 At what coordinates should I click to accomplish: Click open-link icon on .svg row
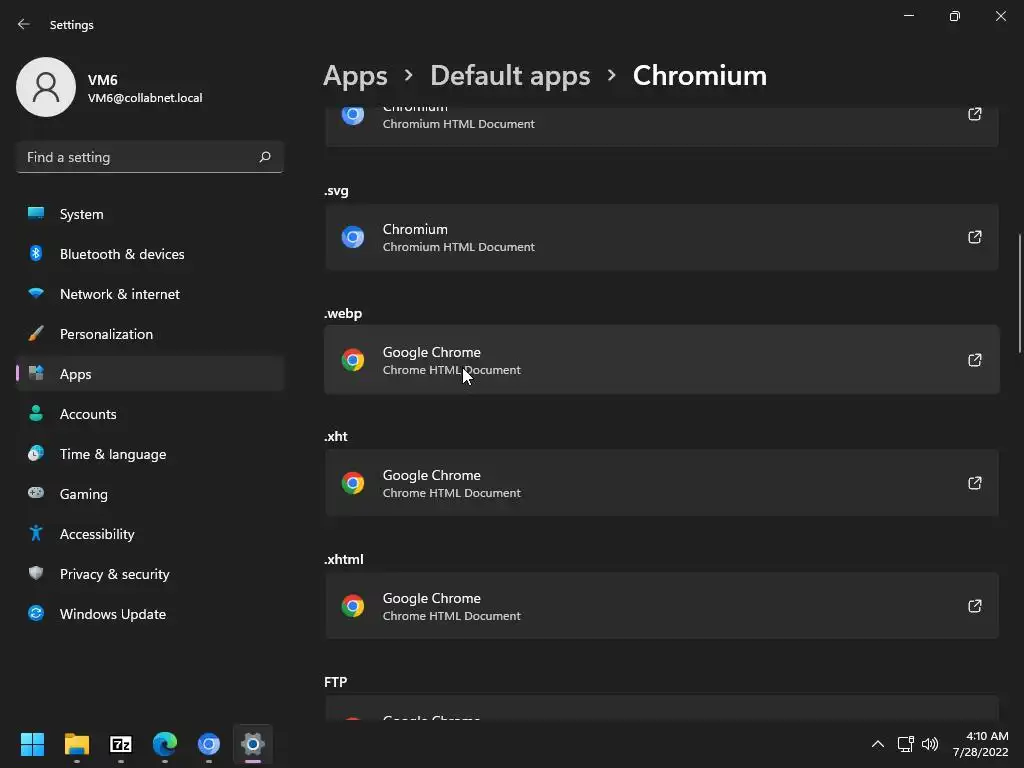click(974, 237)
